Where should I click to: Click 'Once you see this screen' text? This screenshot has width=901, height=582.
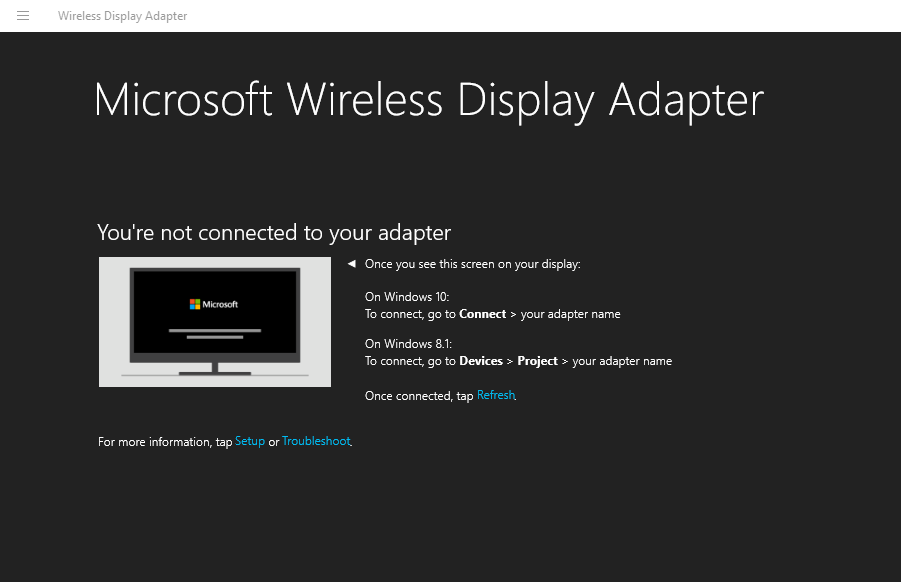tap(472, 264)
